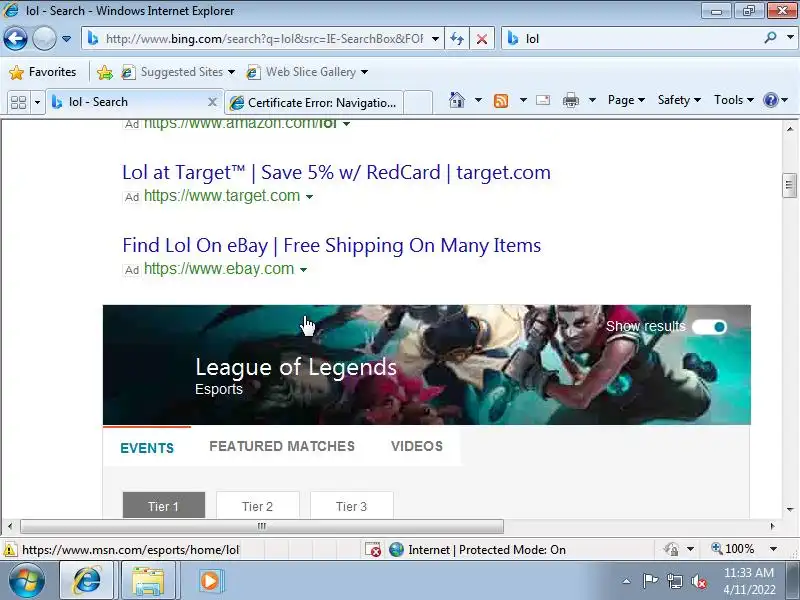The width and height of the screenshot is (800, 600).
Task: Expand the ebay.com ad dropdown caret
Action: pyautogui.click(x=303, y=270)
